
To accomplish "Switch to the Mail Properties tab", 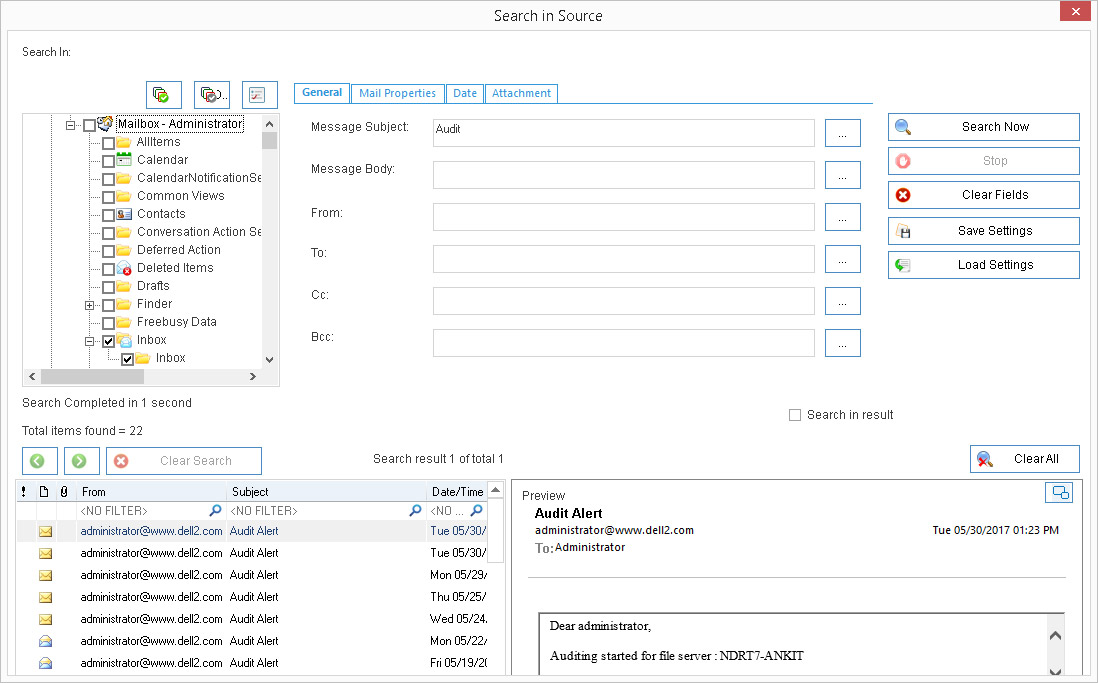I will tap(398, 93).
